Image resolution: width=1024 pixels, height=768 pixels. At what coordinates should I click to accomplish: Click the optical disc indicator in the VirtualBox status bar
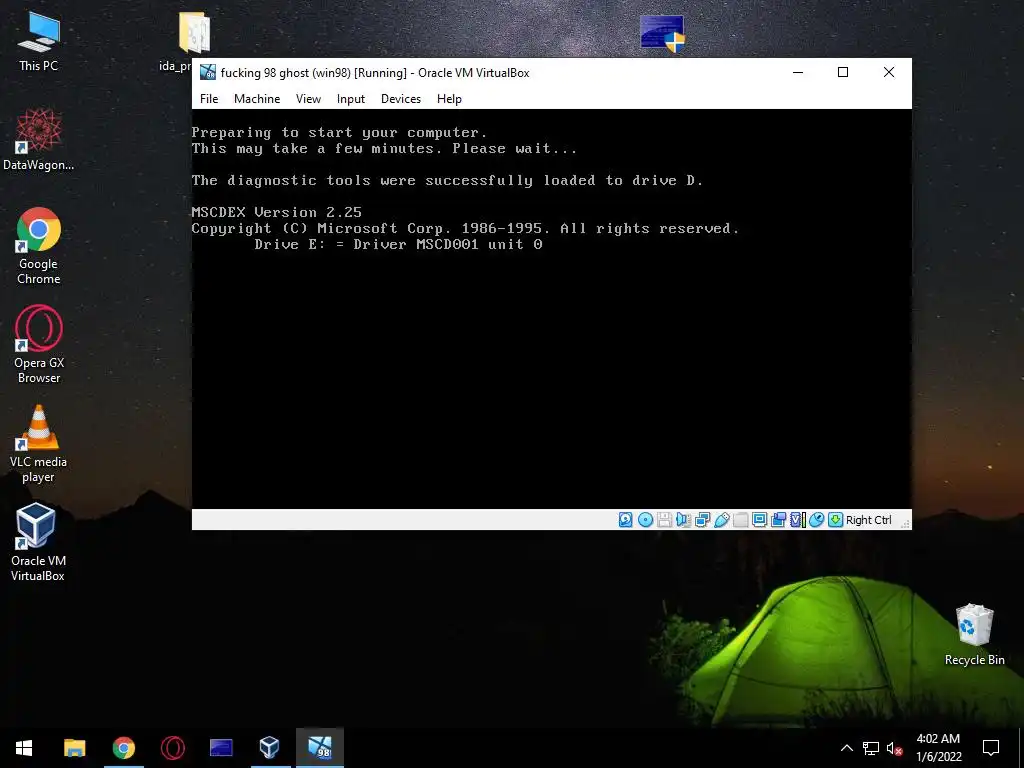[x=645, y=520]
